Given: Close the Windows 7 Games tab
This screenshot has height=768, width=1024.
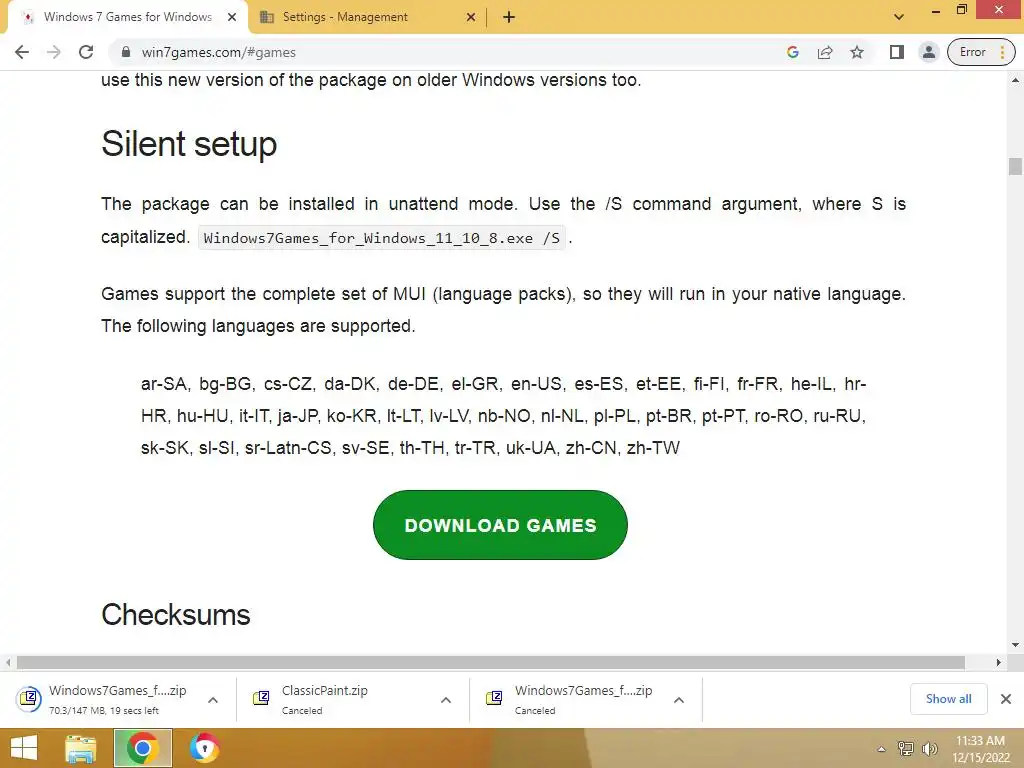Looking at the screenshot, I should [x=232, y=17].
